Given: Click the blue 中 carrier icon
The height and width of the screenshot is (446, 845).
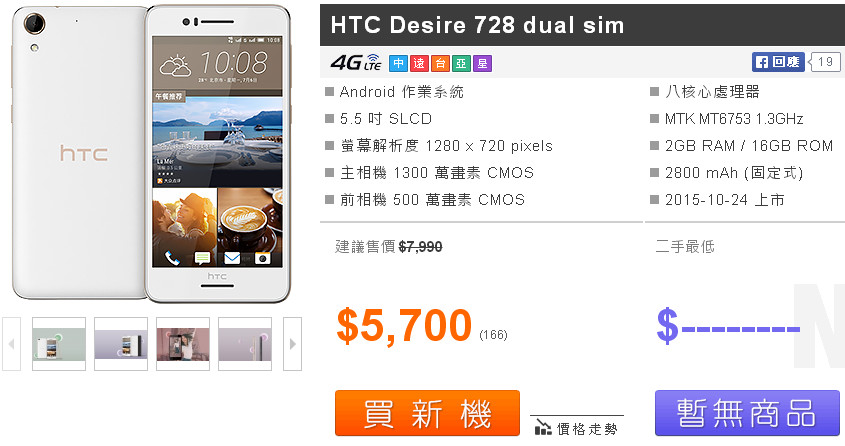Looking at the screenshot, I should click(x=398, y=64).
